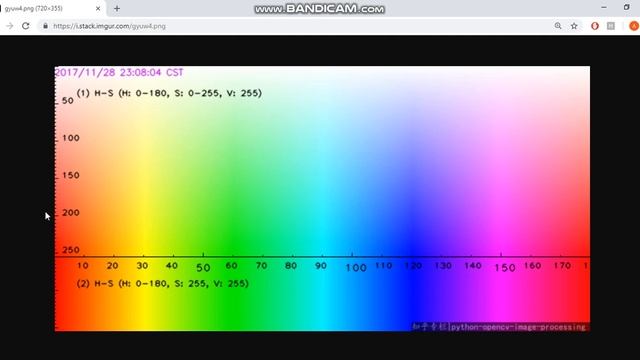Open the zoom magnifier in address bar
The height and width of the screenshot is (360, 640).
558,26
